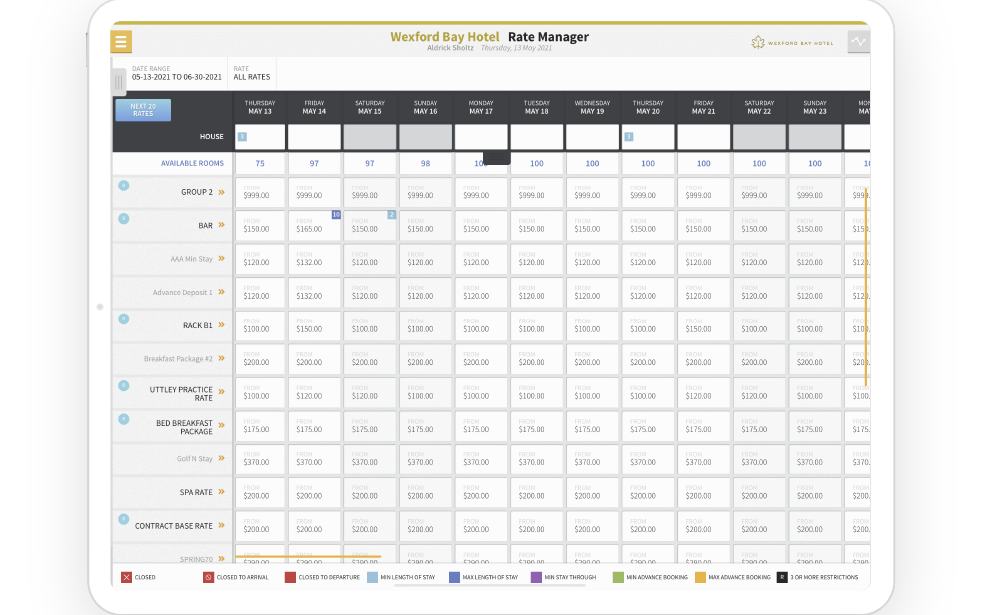
Task: Click the horizontal scrollbar below the legend
Action: click(x=489, y=586)
